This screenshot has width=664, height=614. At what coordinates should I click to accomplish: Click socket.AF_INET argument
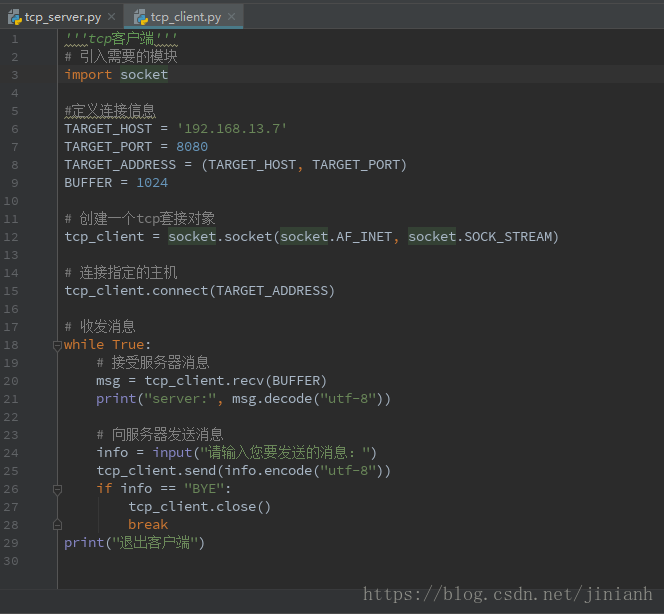[x=336, y=237]
